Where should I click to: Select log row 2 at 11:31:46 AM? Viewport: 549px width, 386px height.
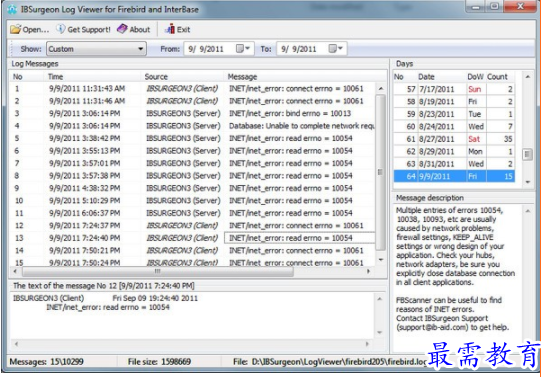click(x=193, y=101)
